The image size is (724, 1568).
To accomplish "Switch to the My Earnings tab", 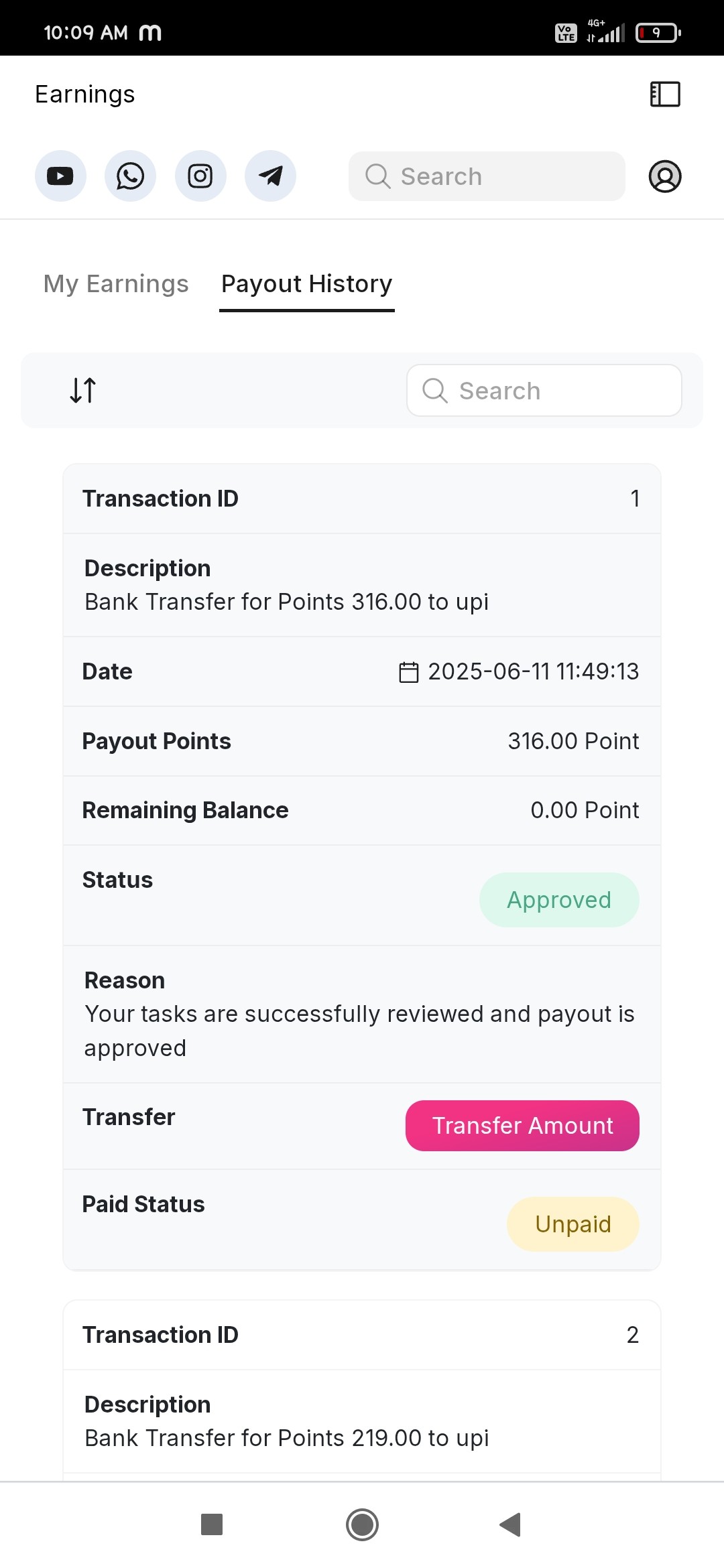I will coord(116,284).
